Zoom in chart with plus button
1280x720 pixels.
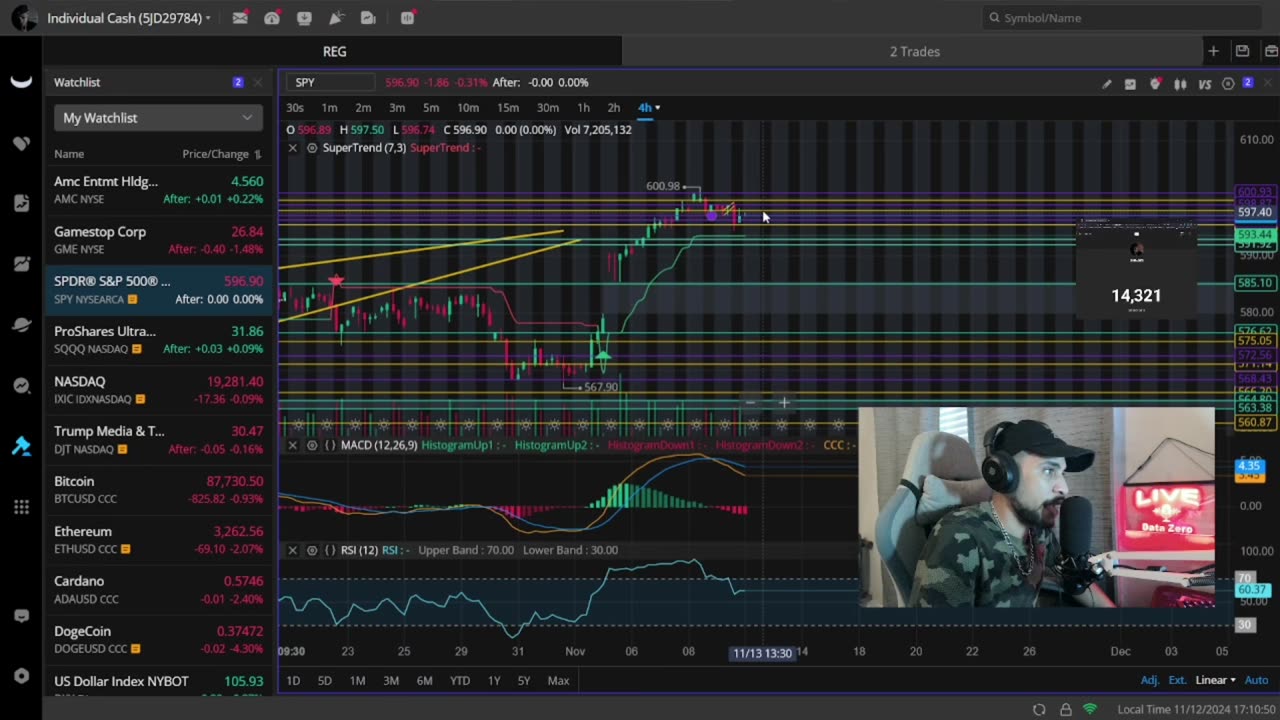tap(784, 403)
